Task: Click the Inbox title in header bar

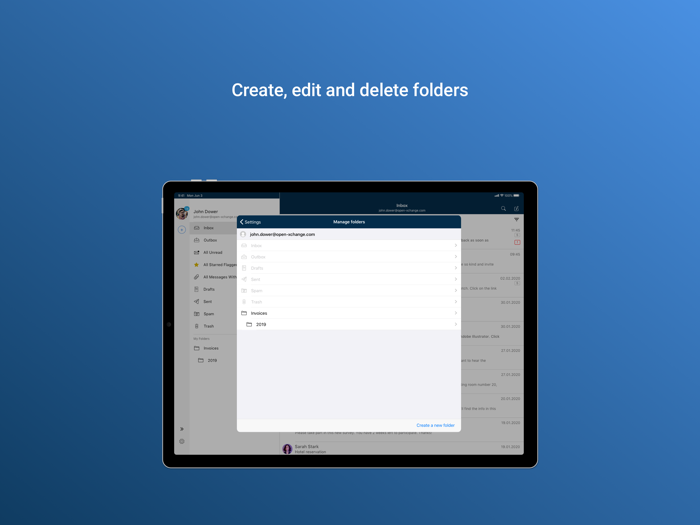Action: 402,205
